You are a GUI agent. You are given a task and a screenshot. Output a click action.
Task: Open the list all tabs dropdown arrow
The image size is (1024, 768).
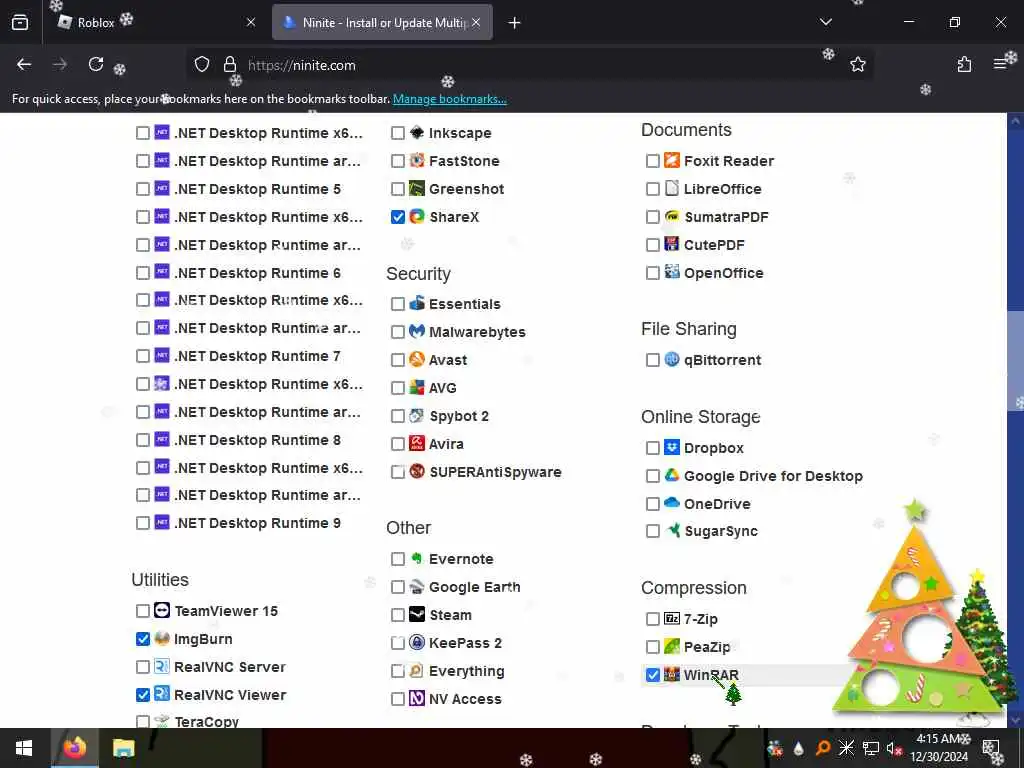click(x=825, y=22)
